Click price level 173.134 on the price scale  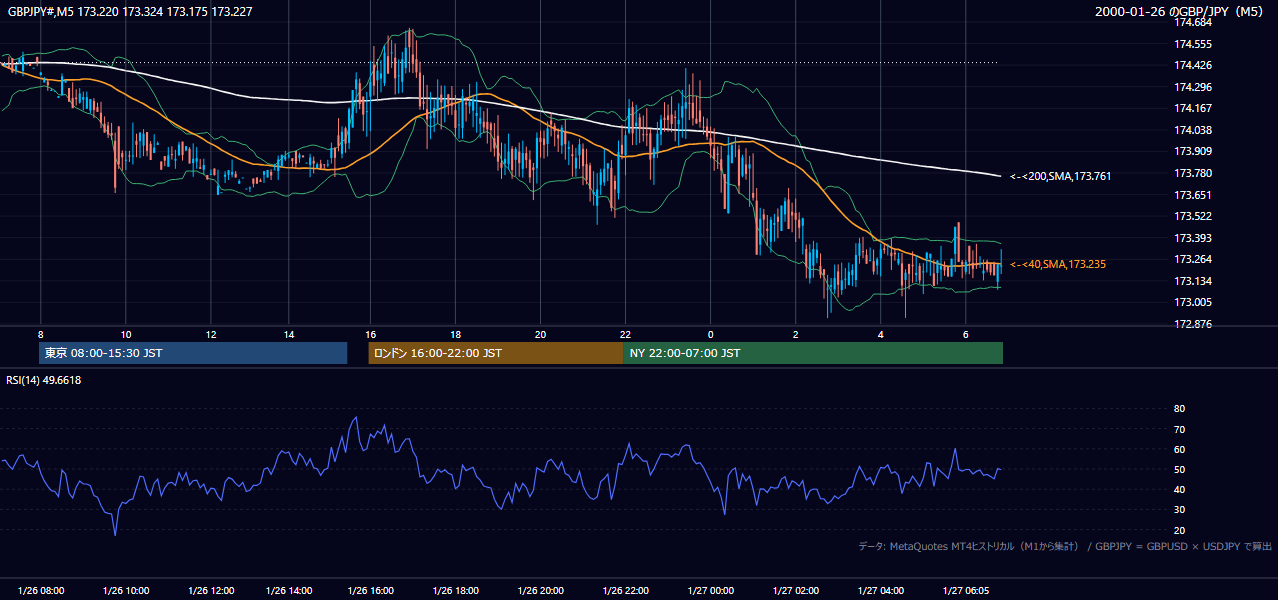point(1193,281)
